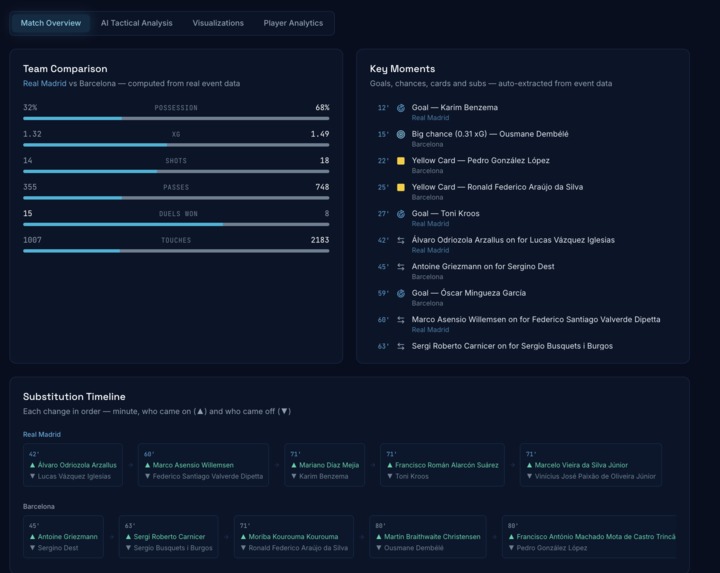Click yellow card icon for Pedro González López

tap(401, 161)
